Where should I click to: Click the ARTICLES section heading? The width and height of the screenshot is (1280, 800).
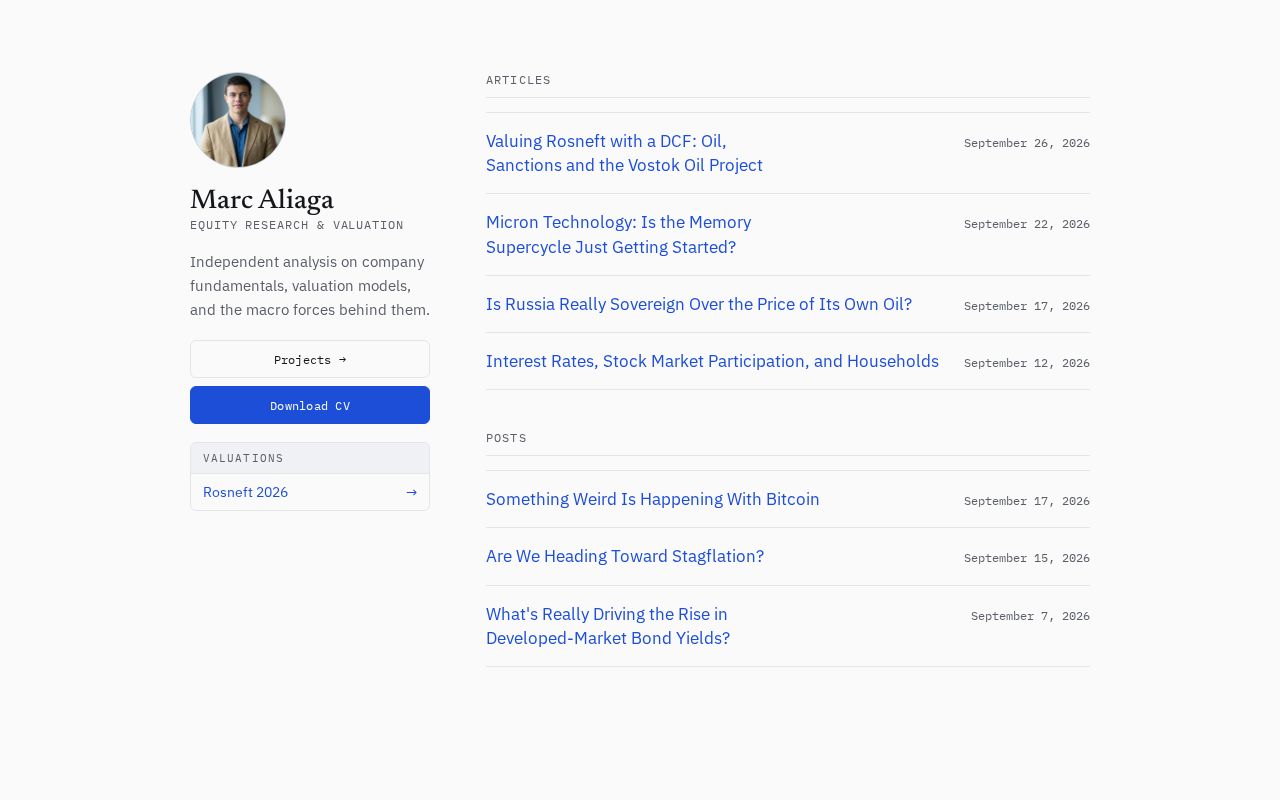coord(518,80)
